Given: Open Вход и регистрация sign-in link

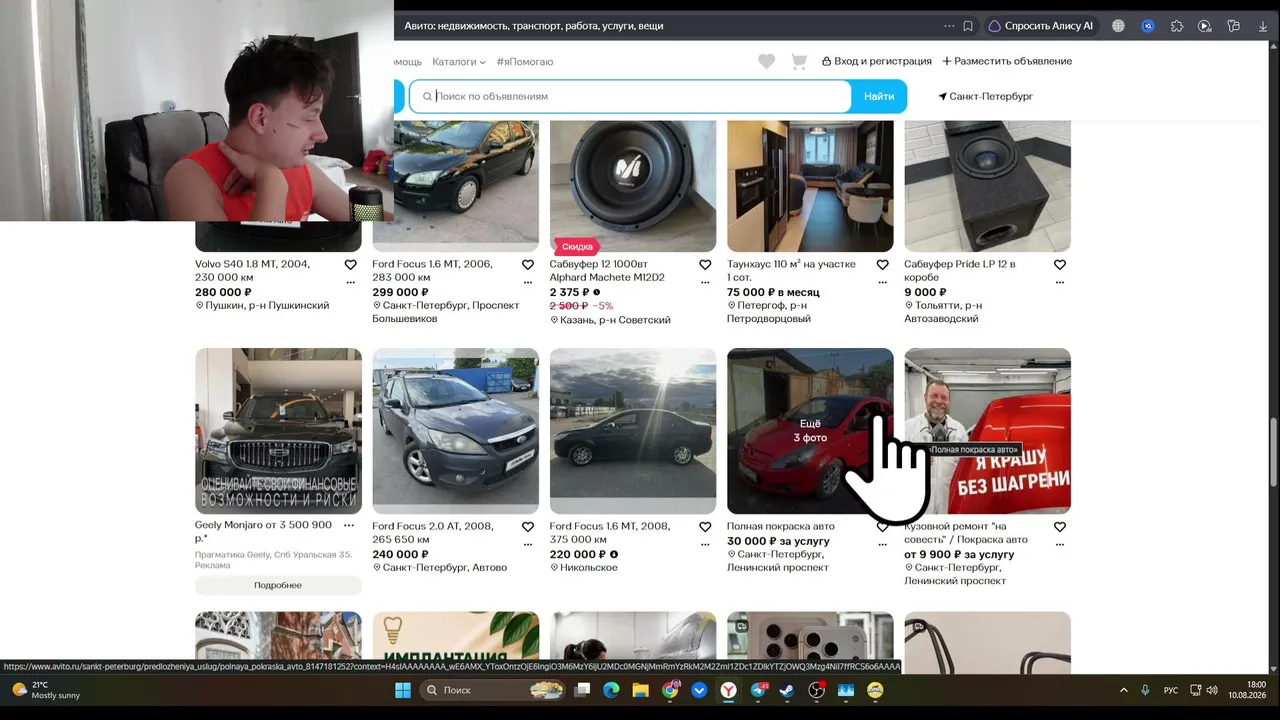Looking at the screenshot, I should (x=876, y=61).
